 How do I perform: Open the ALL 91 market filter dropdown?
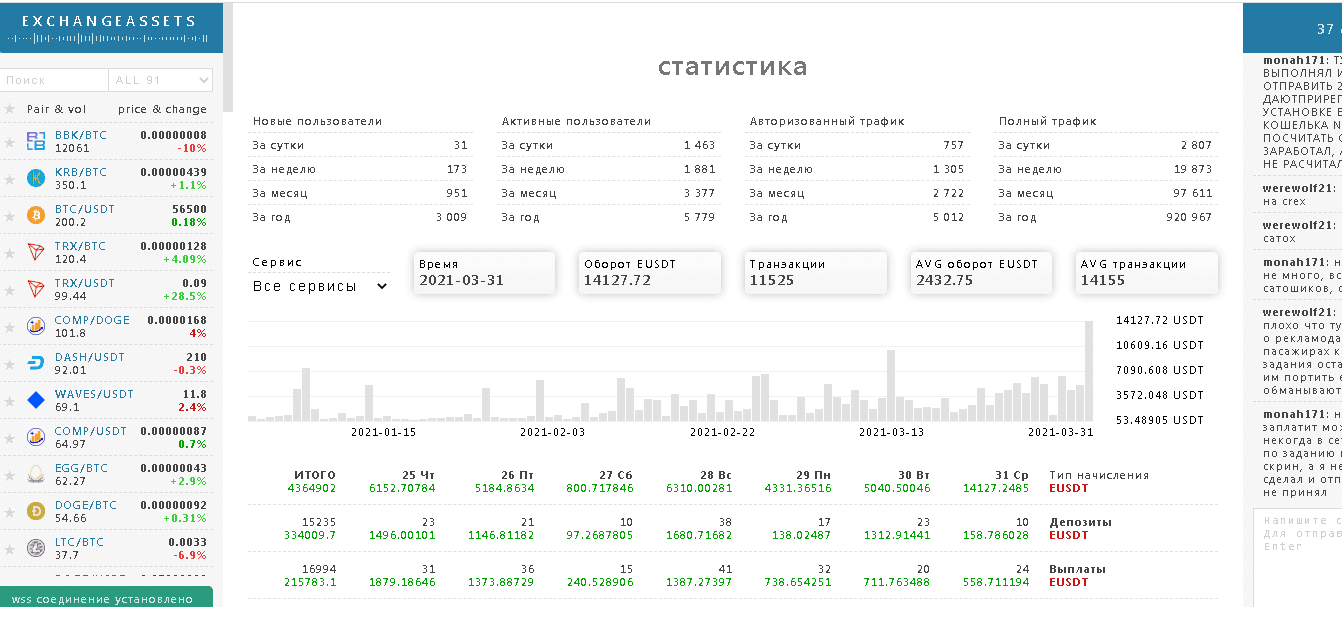click(x=161, y=80)
